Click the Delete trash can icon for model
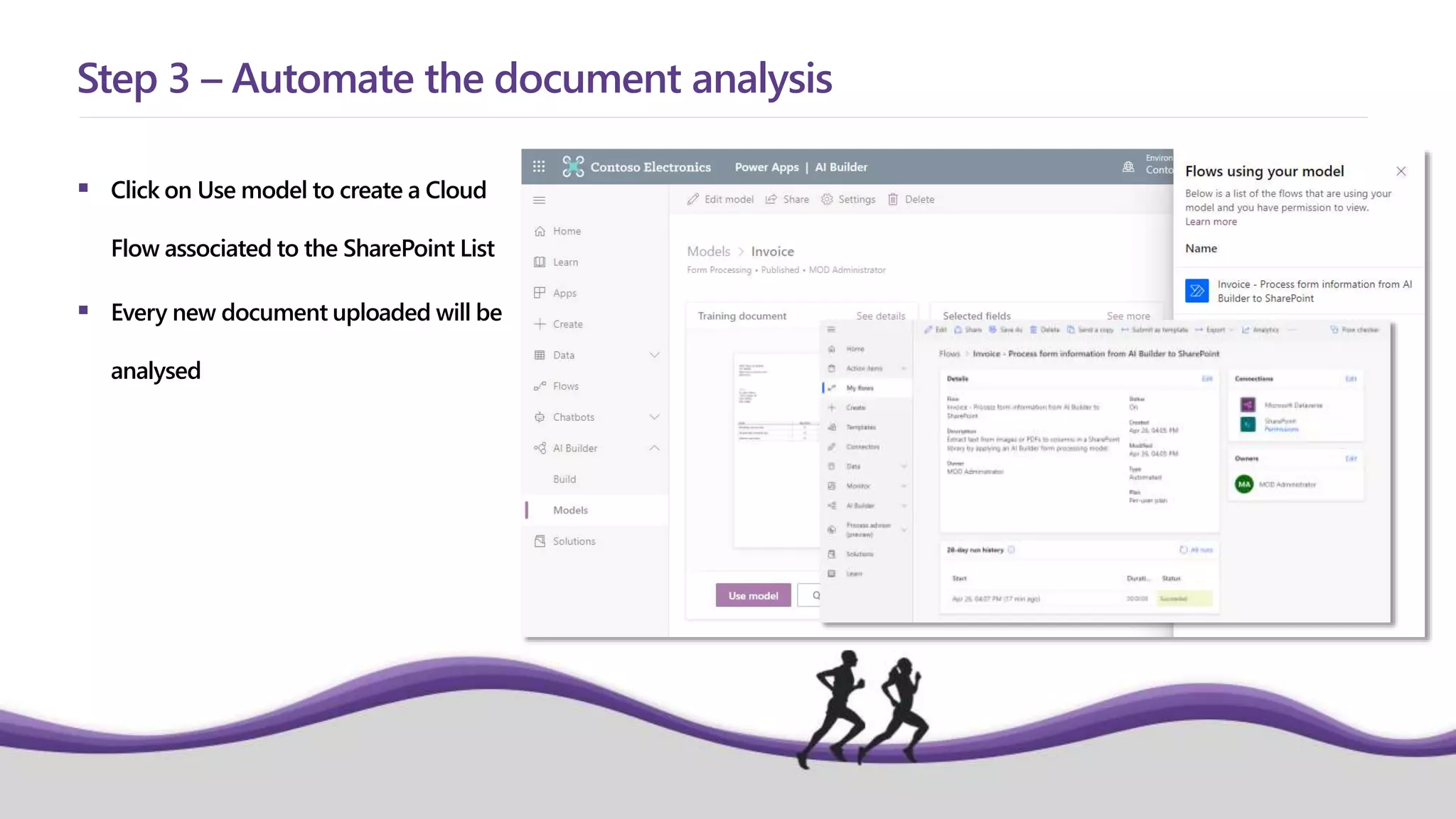Screen dimensions: 1456x819 pos(893,200)
